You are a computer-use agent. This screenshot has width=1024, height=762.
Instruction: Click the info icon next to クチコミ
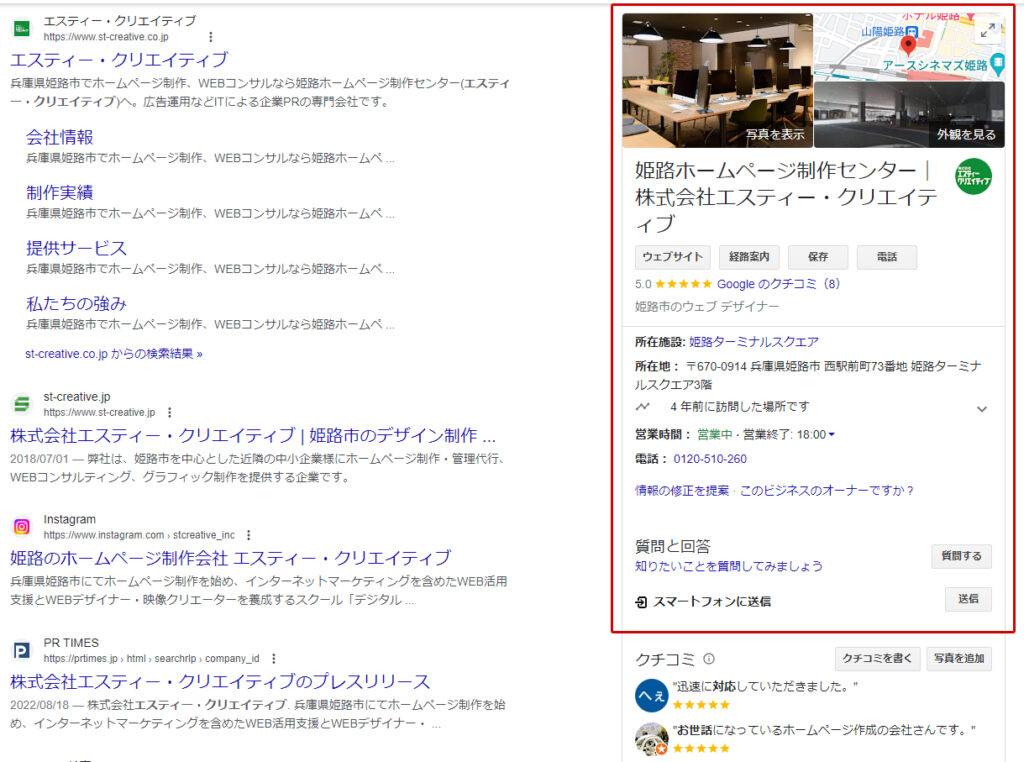[709, 659]
